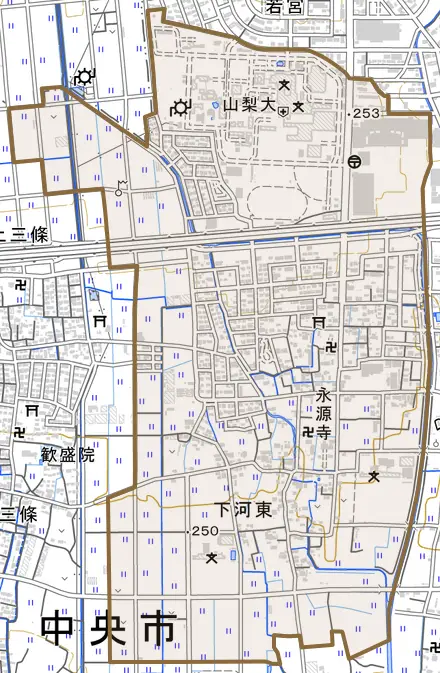Click the 歓盛院 label
This screenshot has height=673, width=440.
tap(68, 455)
